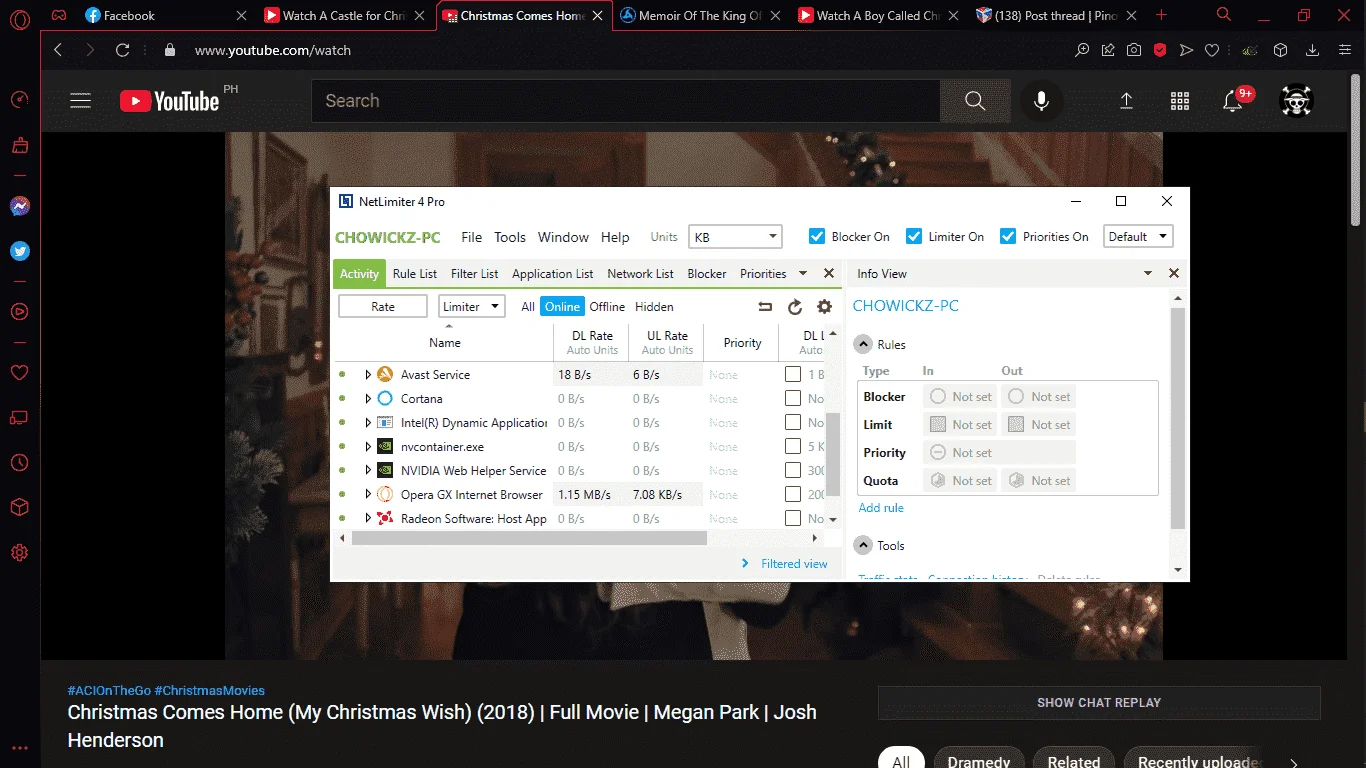Screen dimensions: 1366x768
Task: Open Settings gear in the Opera sidebar
Action: 19,553
